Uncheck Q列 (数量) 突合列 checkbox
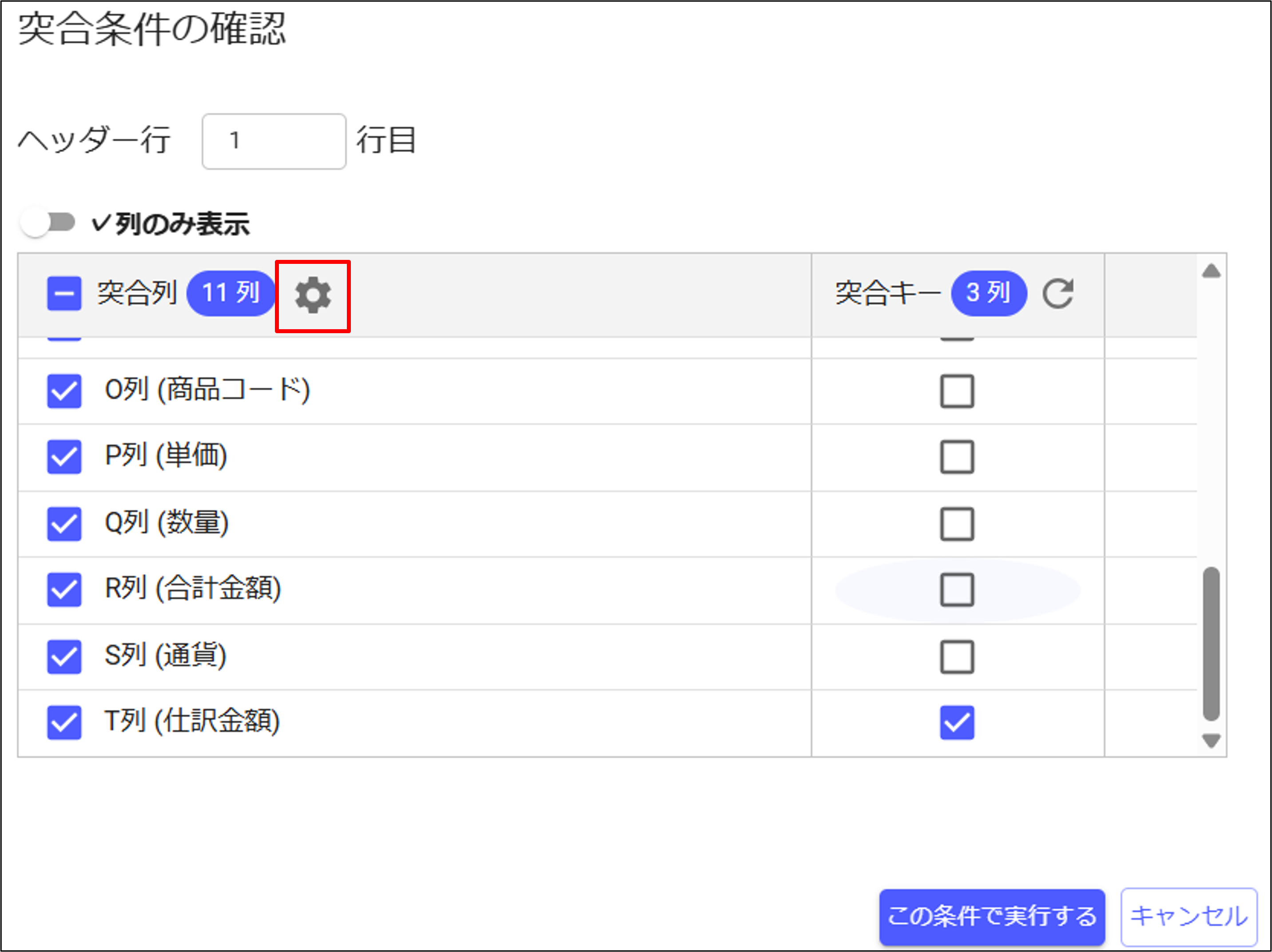The height and width of the screenshot is (952, 1272). (64, 524)
